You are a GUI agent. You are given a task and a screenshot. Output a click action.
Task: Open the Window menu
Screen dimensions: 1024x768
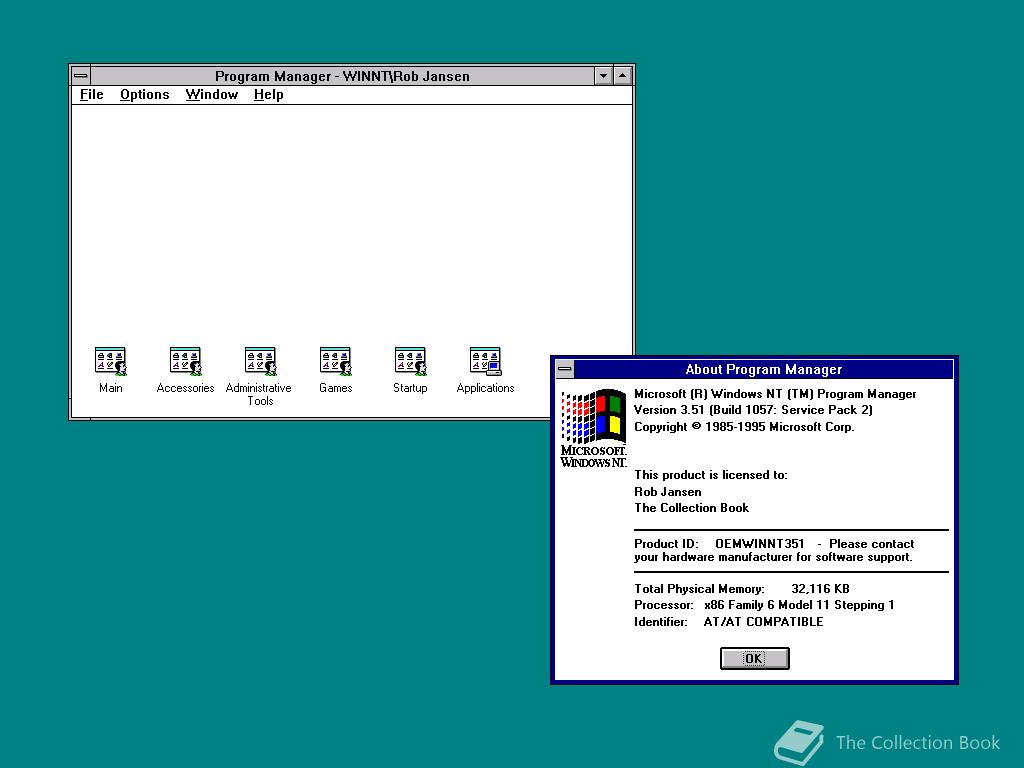(211, 94)
